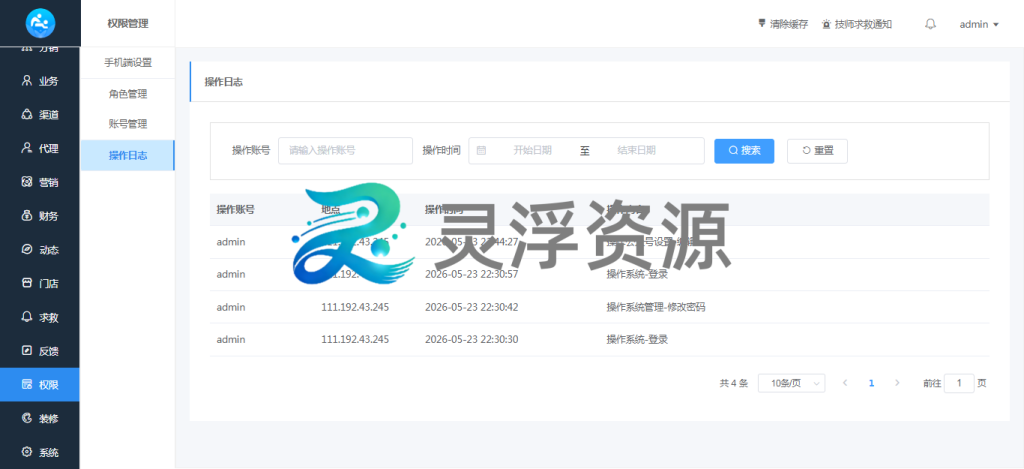
Task: Open the 代理 sidebar section
Action: (x=40, y=148)
